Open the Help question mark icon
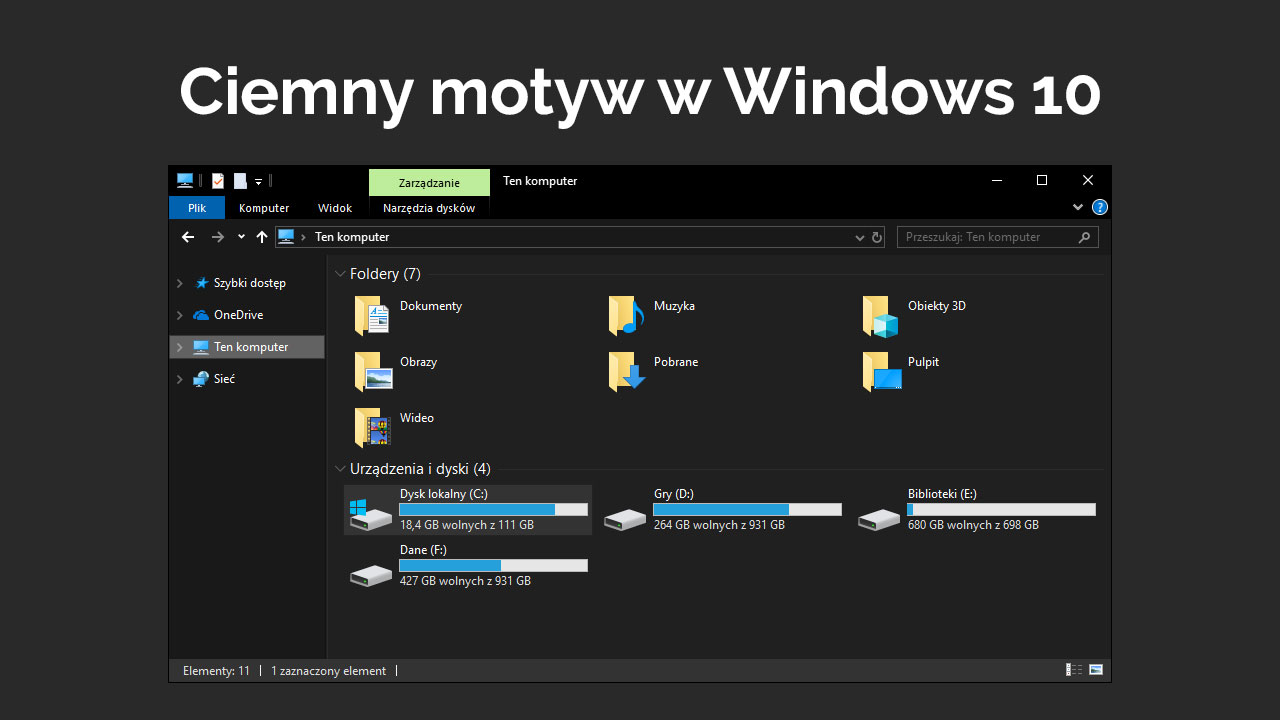 pos(1100,208)
